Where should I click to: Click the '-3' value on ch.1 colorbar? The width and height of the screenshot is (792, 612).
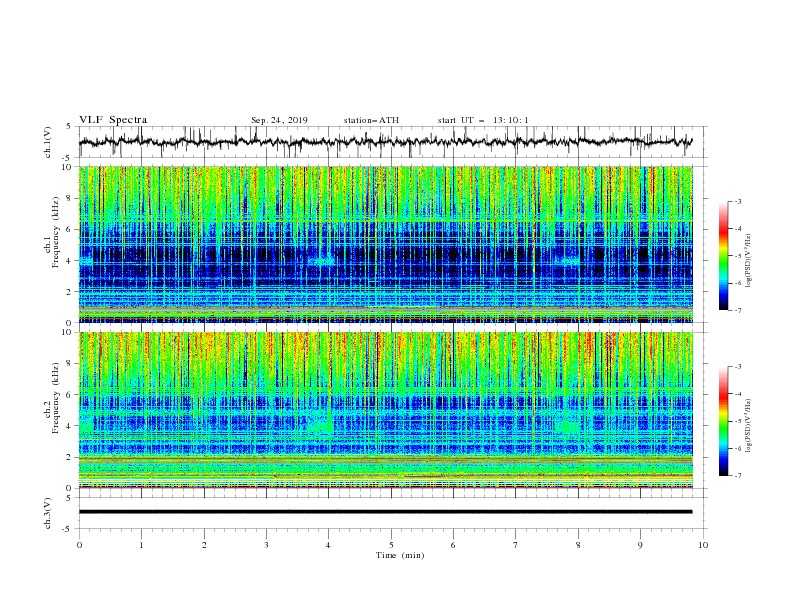point(737,201)
